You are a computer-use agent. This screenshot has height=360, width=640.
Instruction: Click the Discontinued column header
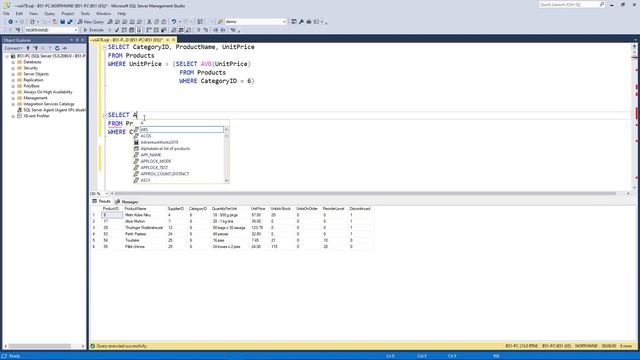[360, 209]
